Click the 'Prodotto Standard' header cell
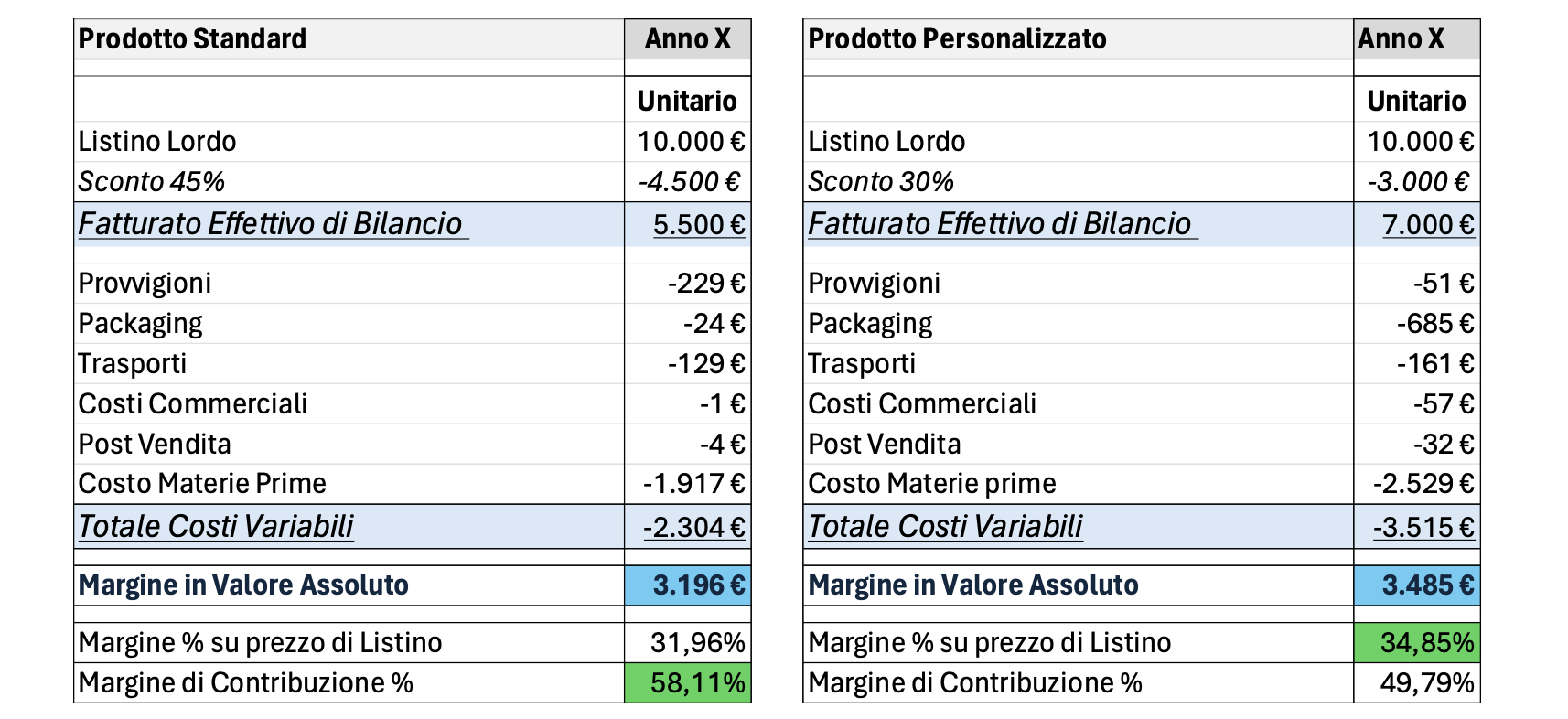This screenshot has height=719, width=1568. tap(192, 39)
